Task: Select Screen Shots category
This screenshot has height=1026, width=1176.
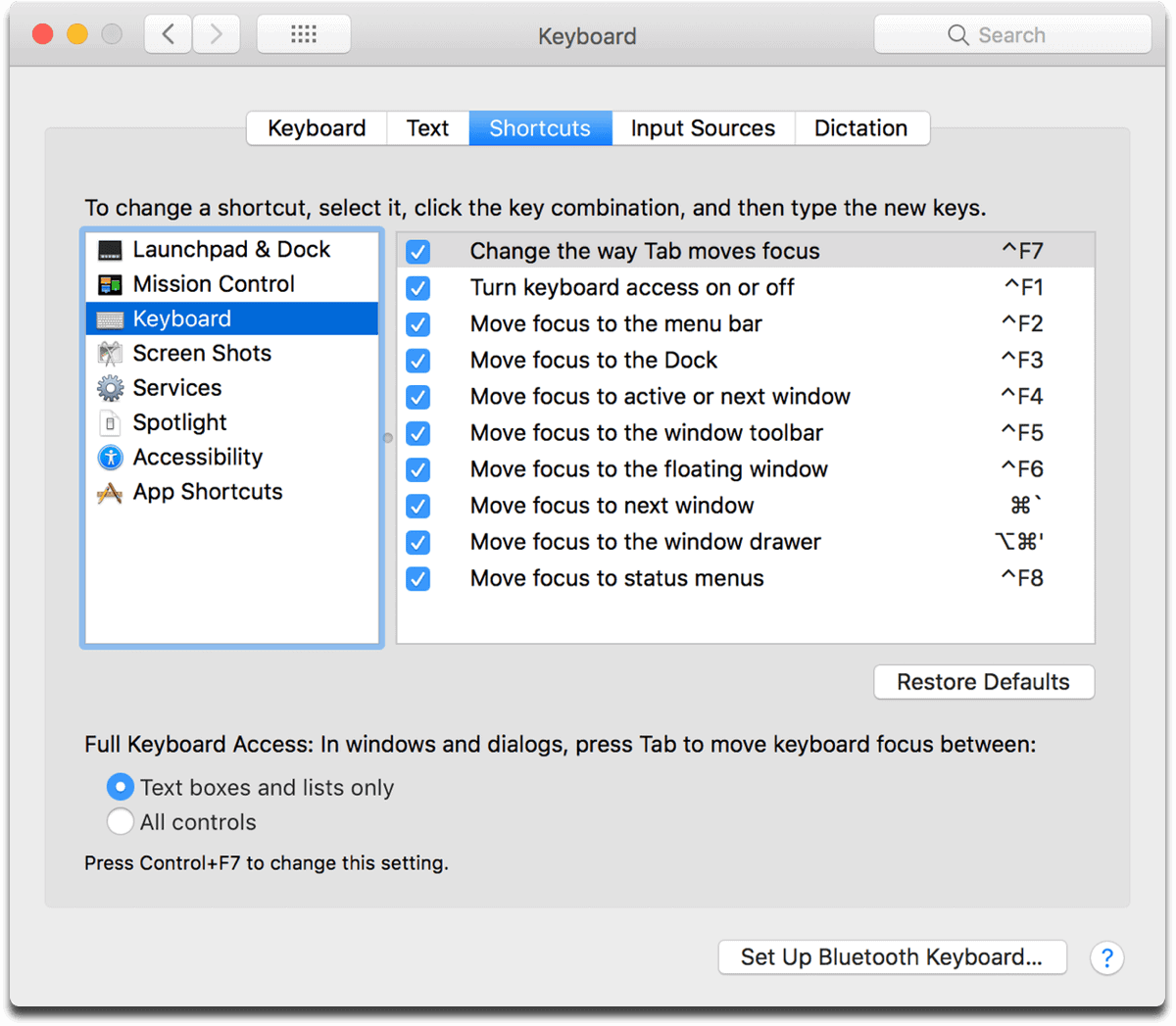Action: tap(232, 354)
